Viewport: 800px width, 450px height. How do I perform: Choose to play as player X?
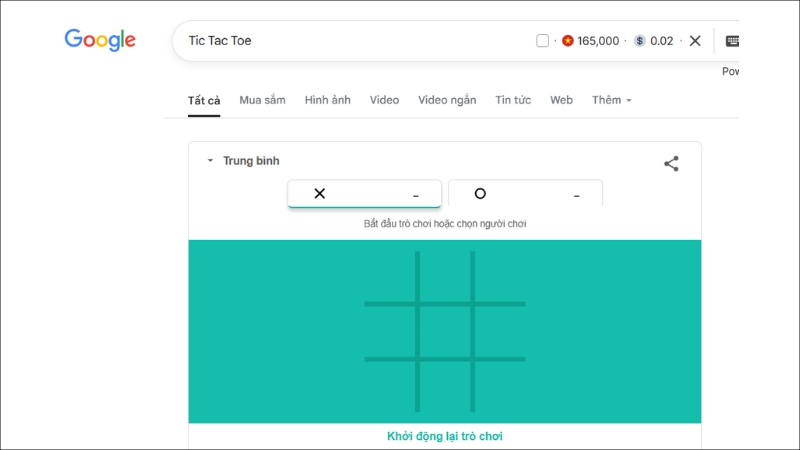(364, 194)
